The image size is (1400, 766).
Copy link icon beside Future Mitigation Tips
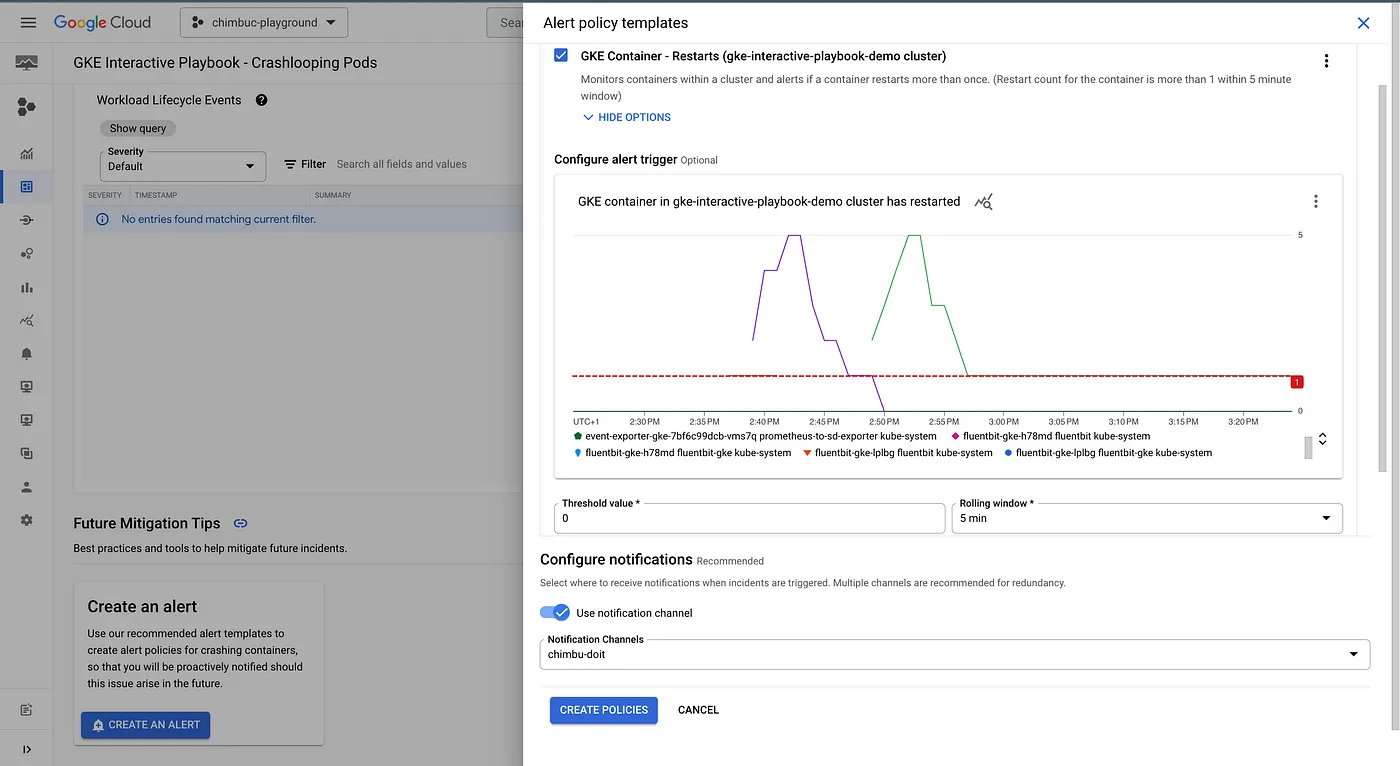[x=240, y=523]
